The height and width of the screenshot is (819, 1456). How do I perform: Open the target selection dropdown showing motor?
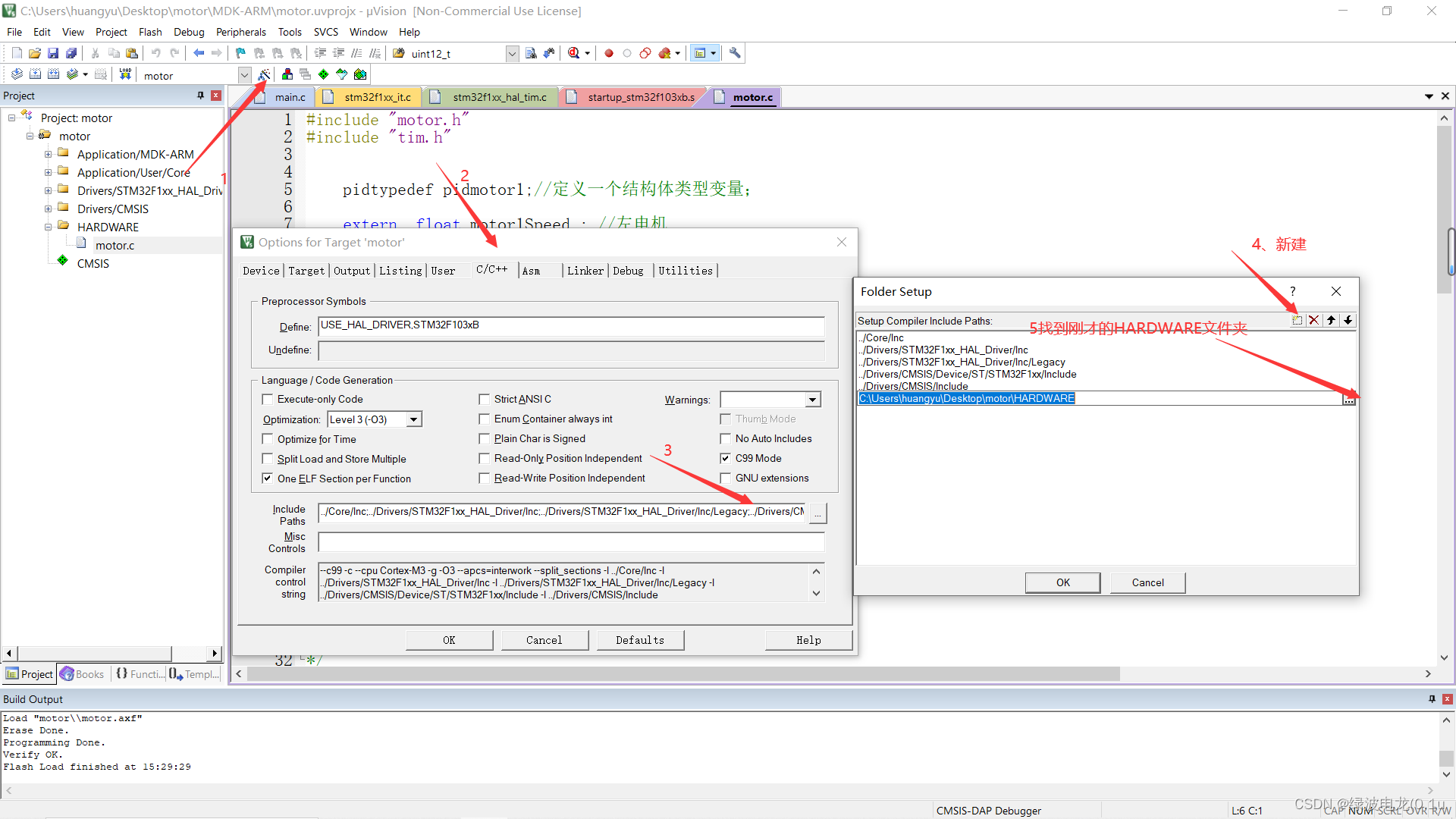click(244, 75)
